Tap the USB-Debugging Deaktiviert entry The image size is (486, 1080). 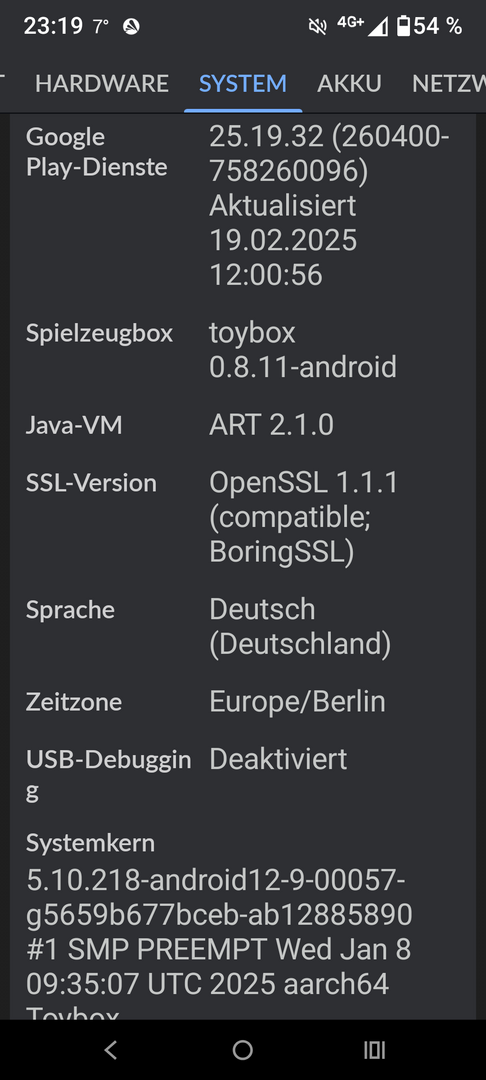tap(242, 775)
